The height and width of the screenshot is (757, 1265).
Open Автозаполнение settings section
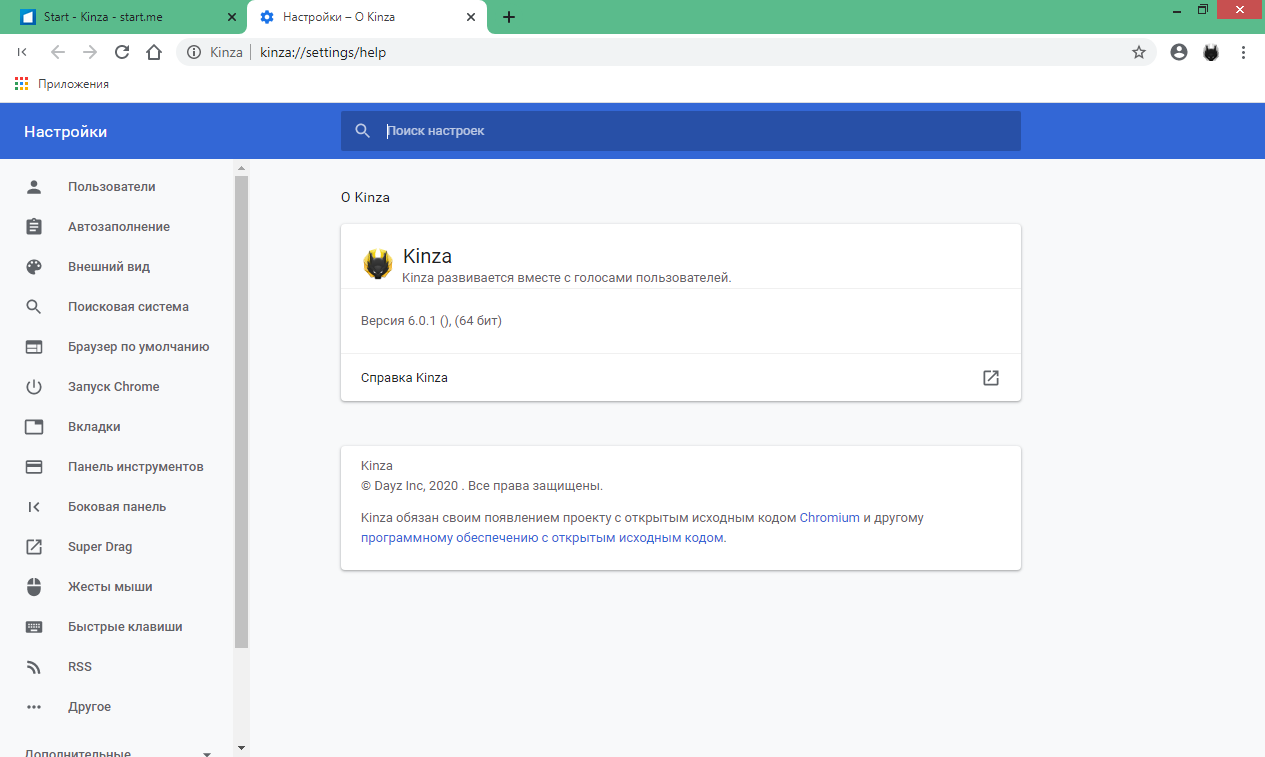point(117,227)
